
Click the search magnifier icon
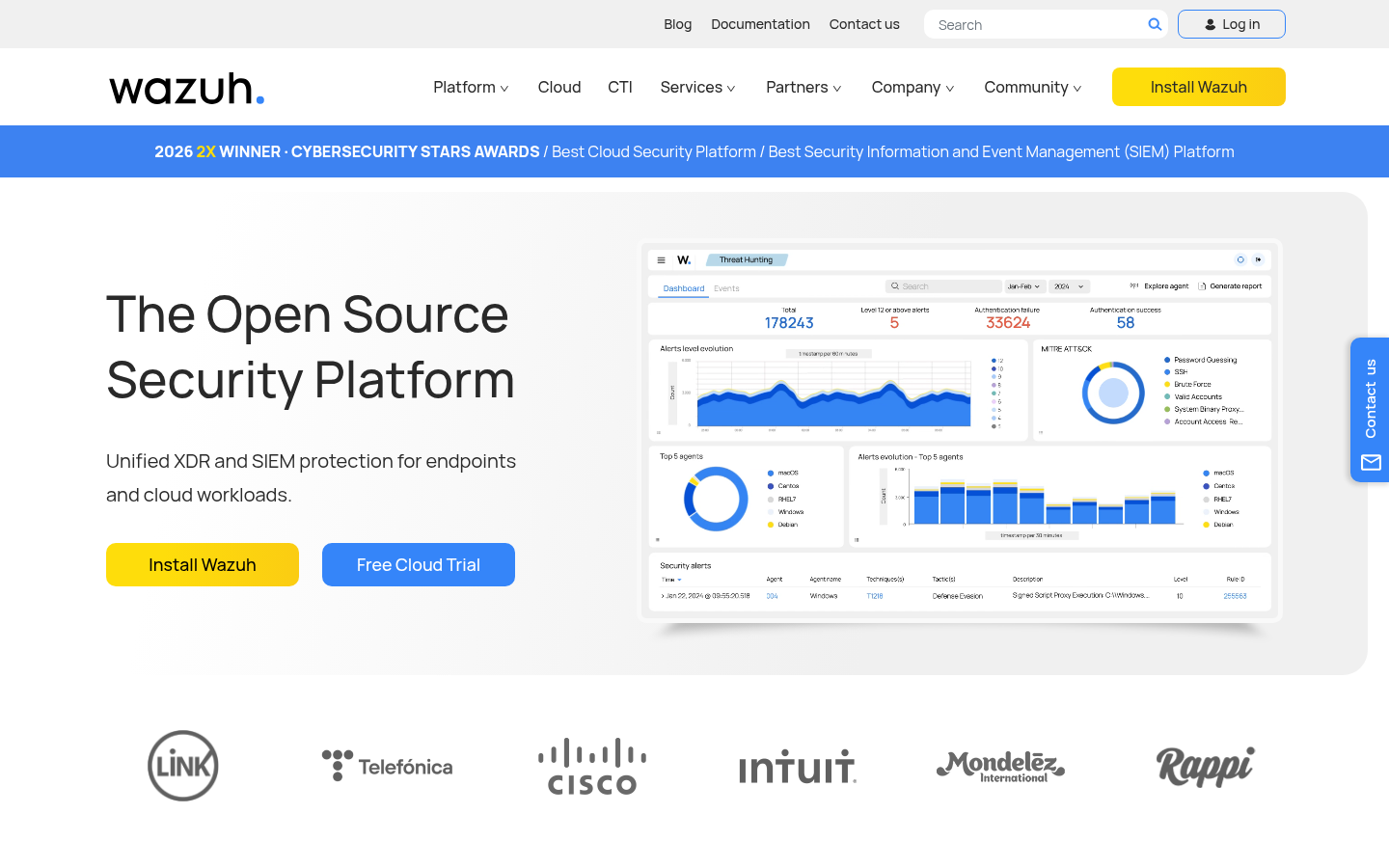click(1155, 24)
